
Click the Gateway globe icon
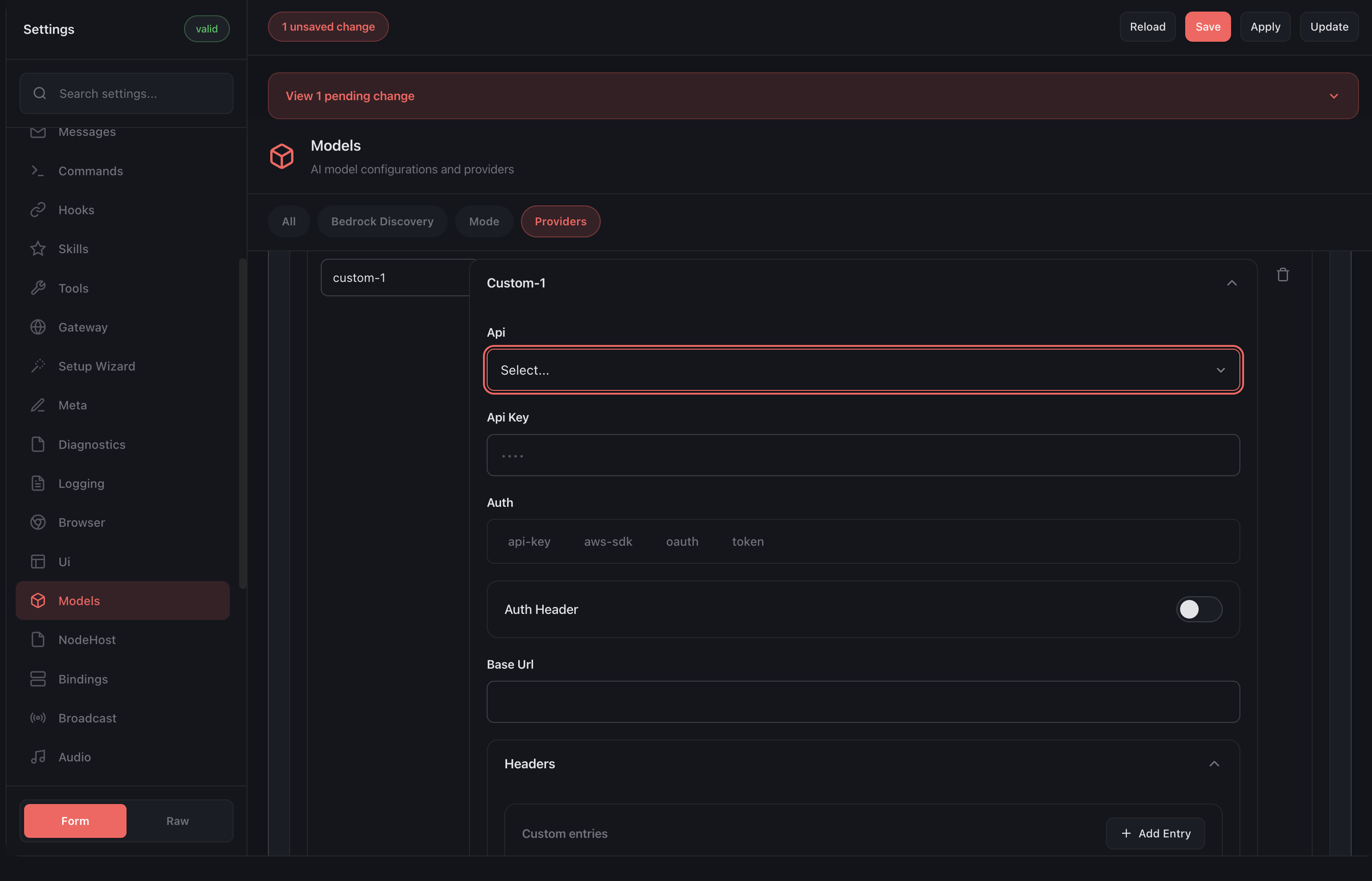[x=38, y=327]
